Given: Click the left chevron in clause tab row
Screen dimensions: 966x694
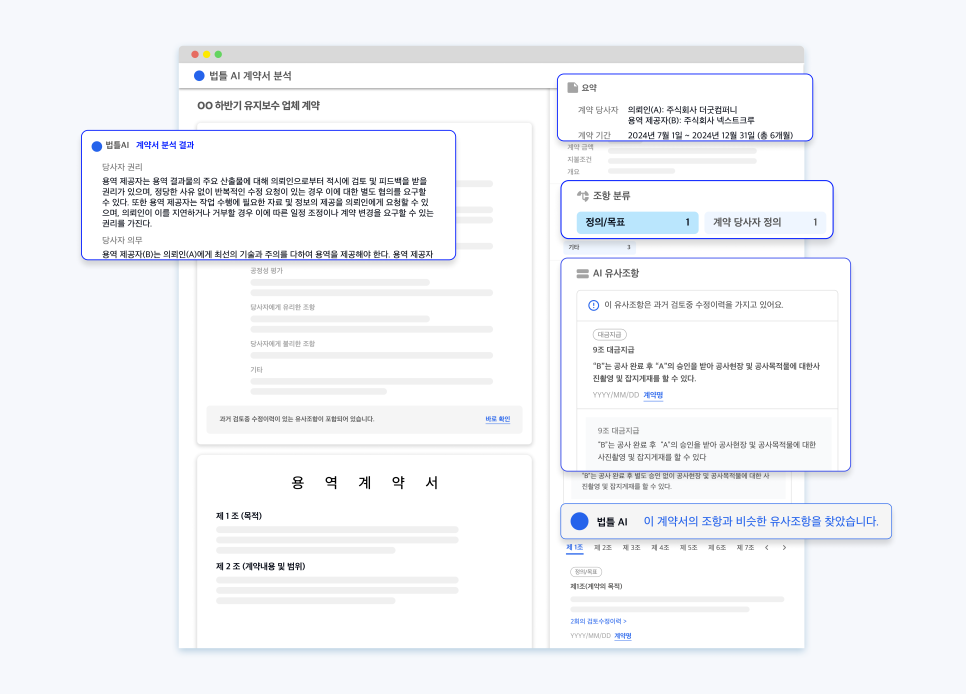Looking at the screenshot, I should pyautogui.click(x=768, y=547).
